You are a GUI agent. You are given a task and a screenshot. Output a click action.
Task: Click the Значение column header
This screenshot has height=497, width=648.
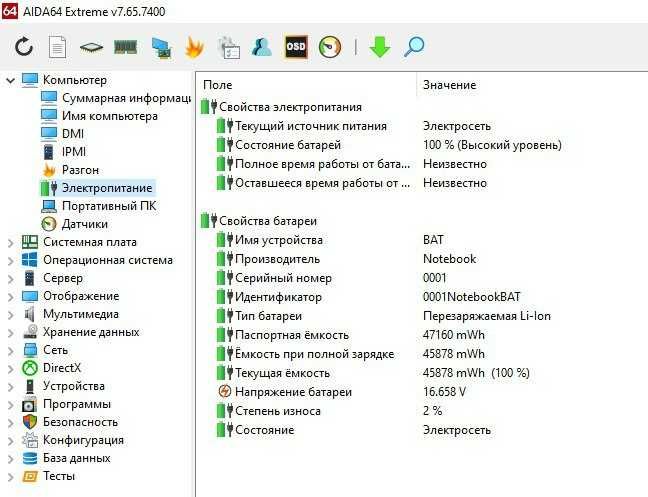pyautogui.click(x=450, y=85)
